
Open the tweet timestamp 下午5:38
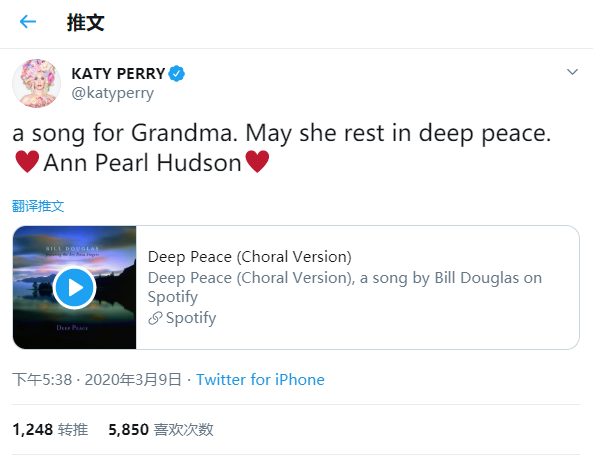[42, 380]
